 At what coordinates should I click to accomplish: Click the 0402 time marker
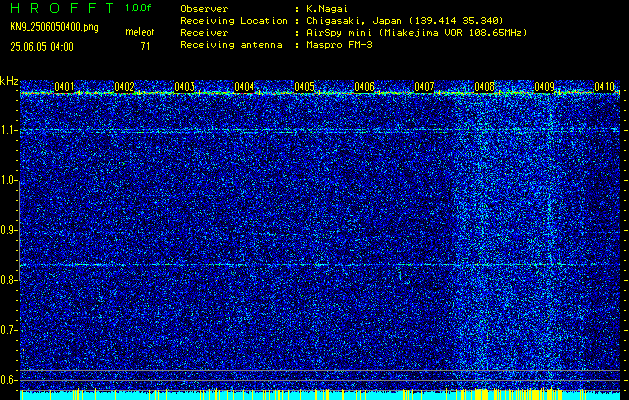click(124, 87)
